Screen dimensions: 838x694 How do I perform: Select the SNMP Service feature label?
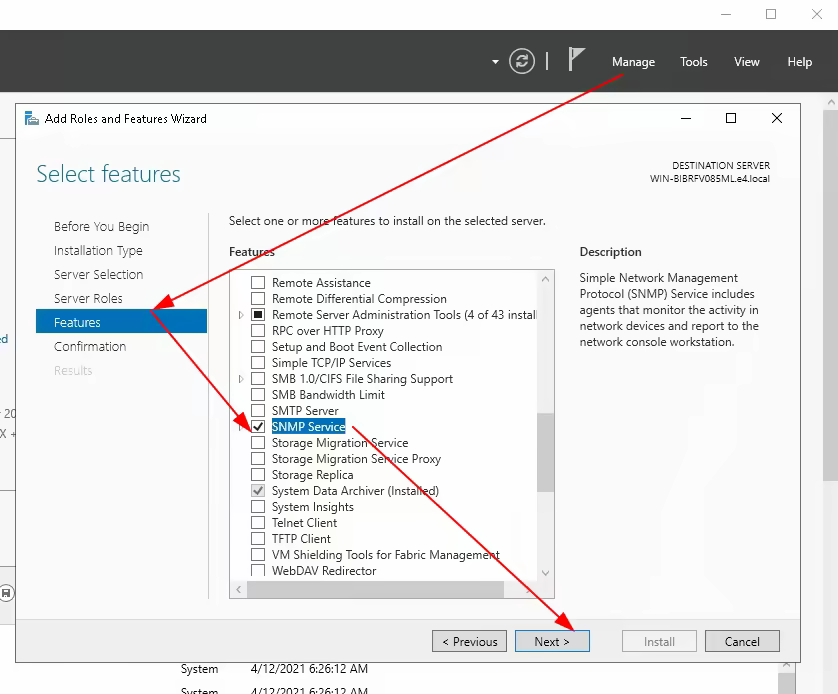308,426
